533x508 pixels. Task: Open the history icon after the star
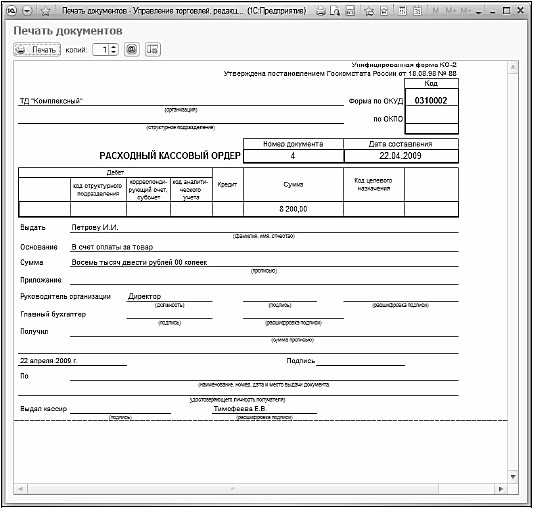[384, 11]
